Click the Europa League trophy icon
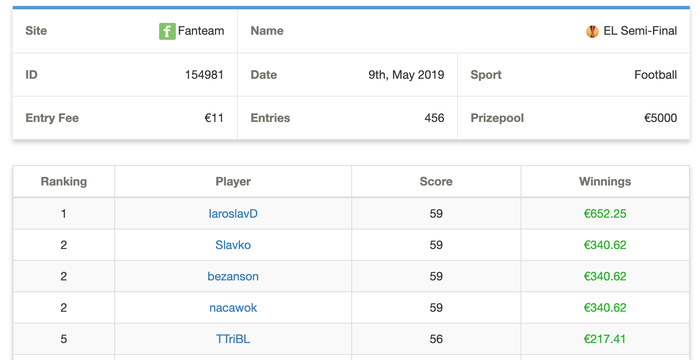This screenshot has height=360, width=700. pyautogui.click(x=592, y=31)
